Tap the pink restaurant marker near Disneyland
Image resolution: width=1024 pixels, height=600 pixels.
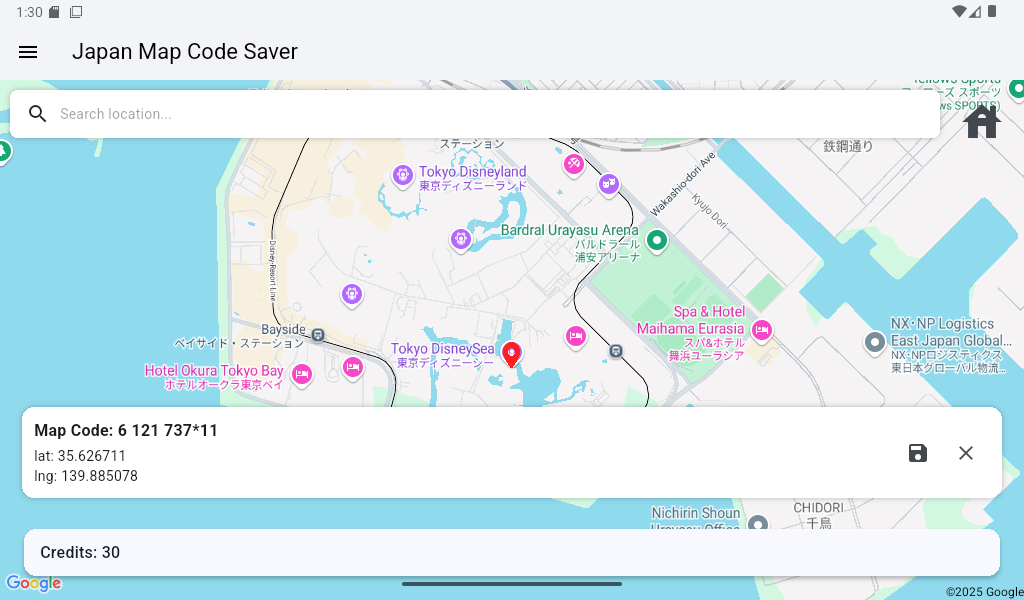coord(574,164)
